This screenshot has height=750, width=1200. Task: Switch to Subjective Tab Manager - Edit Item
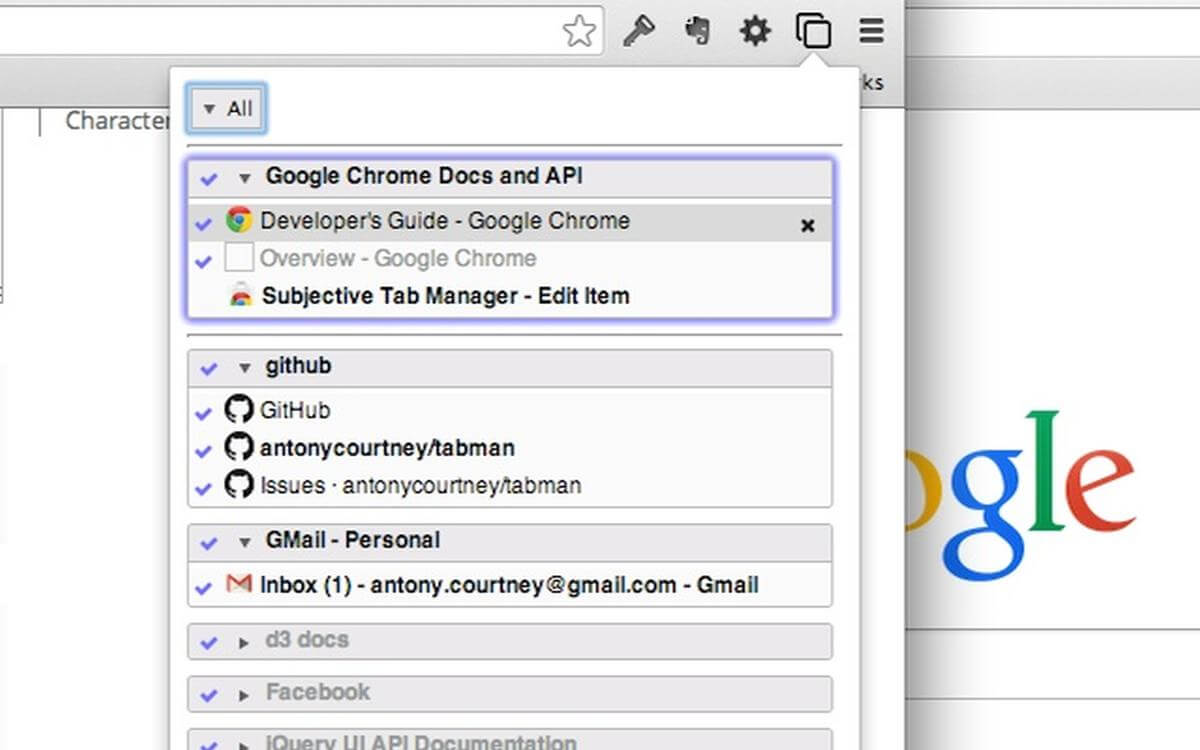[x=445, y=296]
